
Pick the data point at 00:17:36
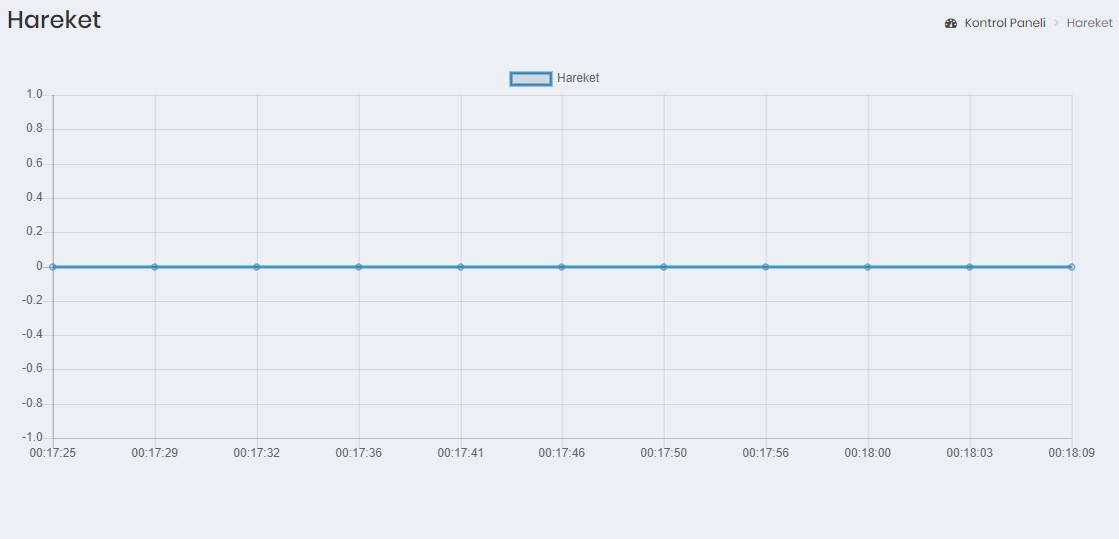359,267
